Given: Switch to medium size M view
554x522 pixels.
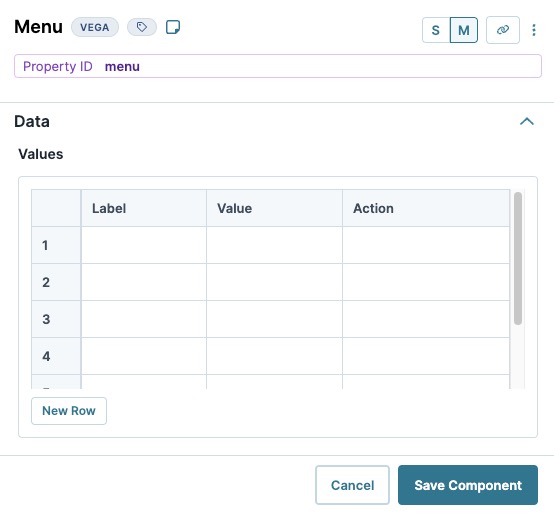Looking at the screenshot, I should (464, 30).
